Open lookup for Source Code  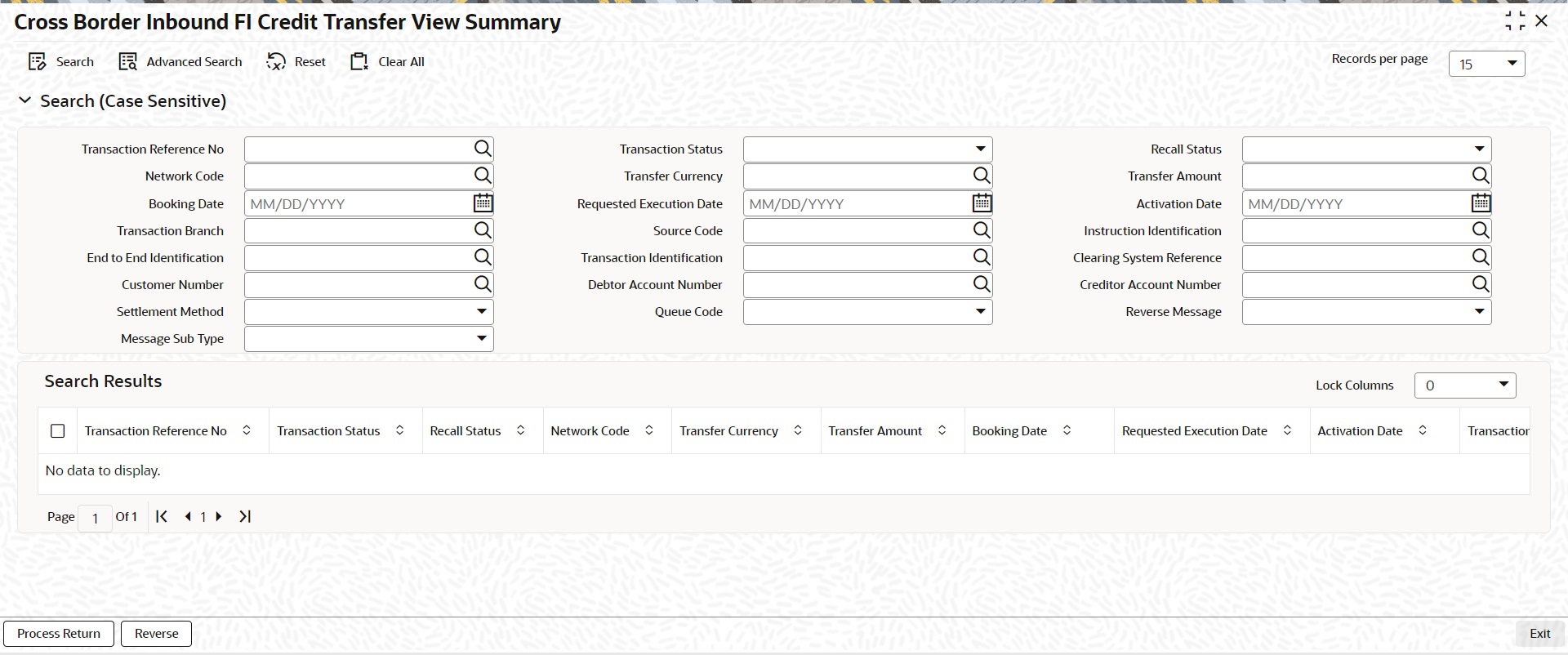[982, 230]
